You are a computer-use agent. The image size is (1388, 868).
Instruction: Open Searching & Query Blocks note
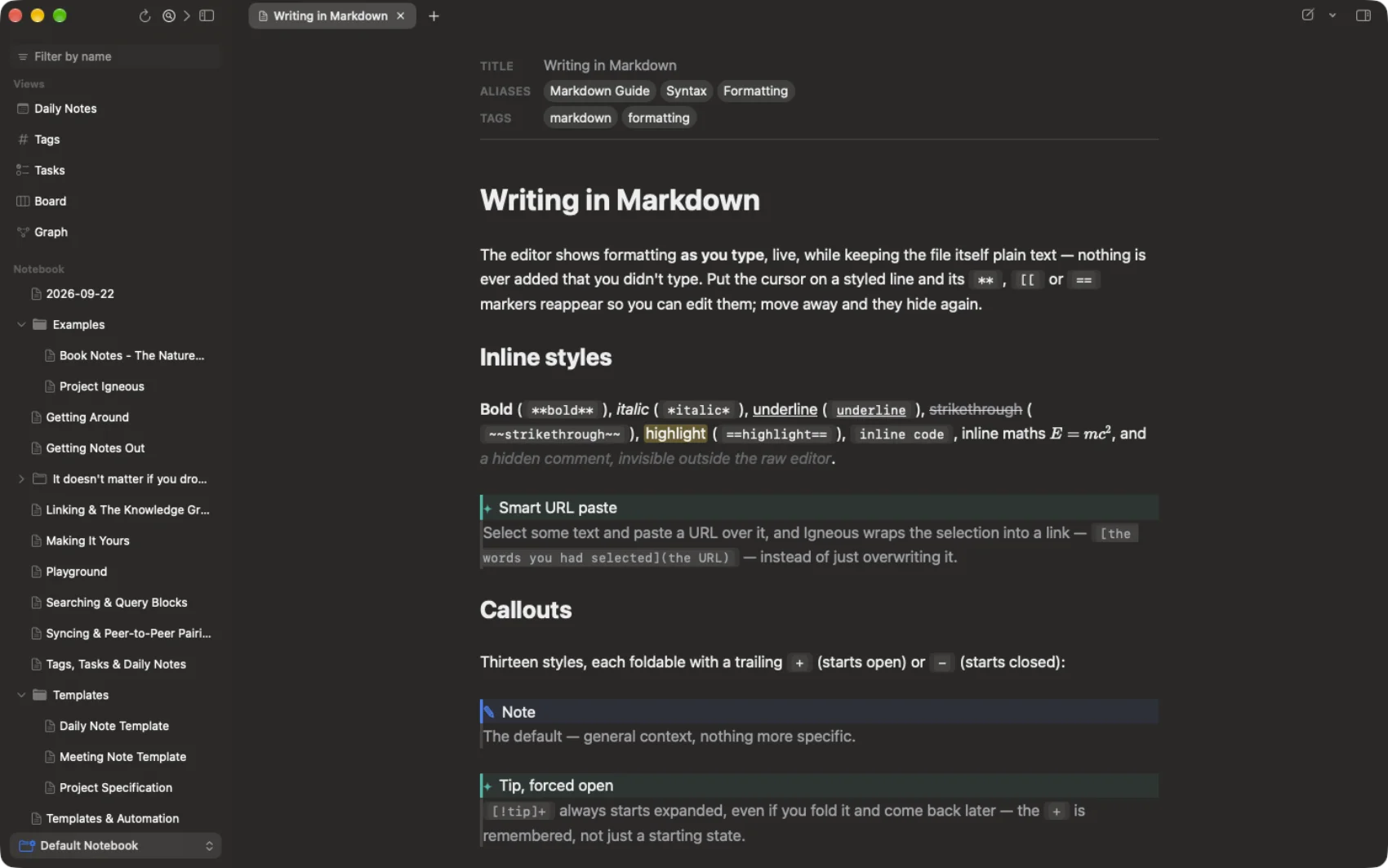(x=116, y=602)
